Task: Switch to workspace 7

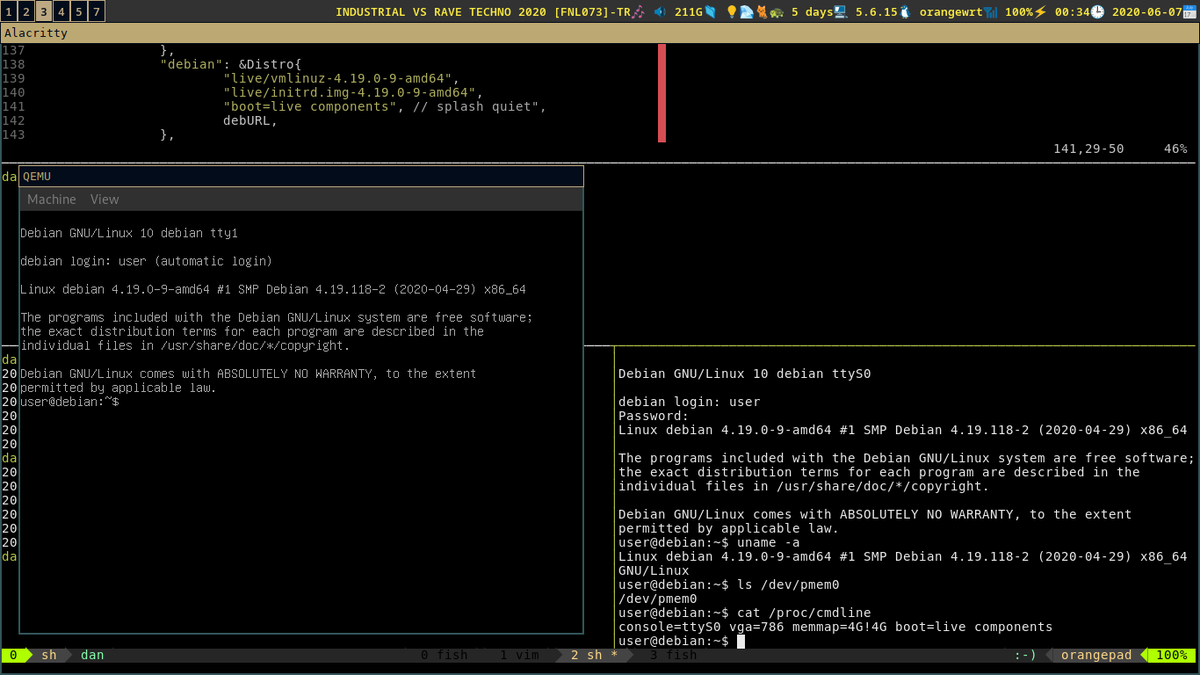Action: 96,12
